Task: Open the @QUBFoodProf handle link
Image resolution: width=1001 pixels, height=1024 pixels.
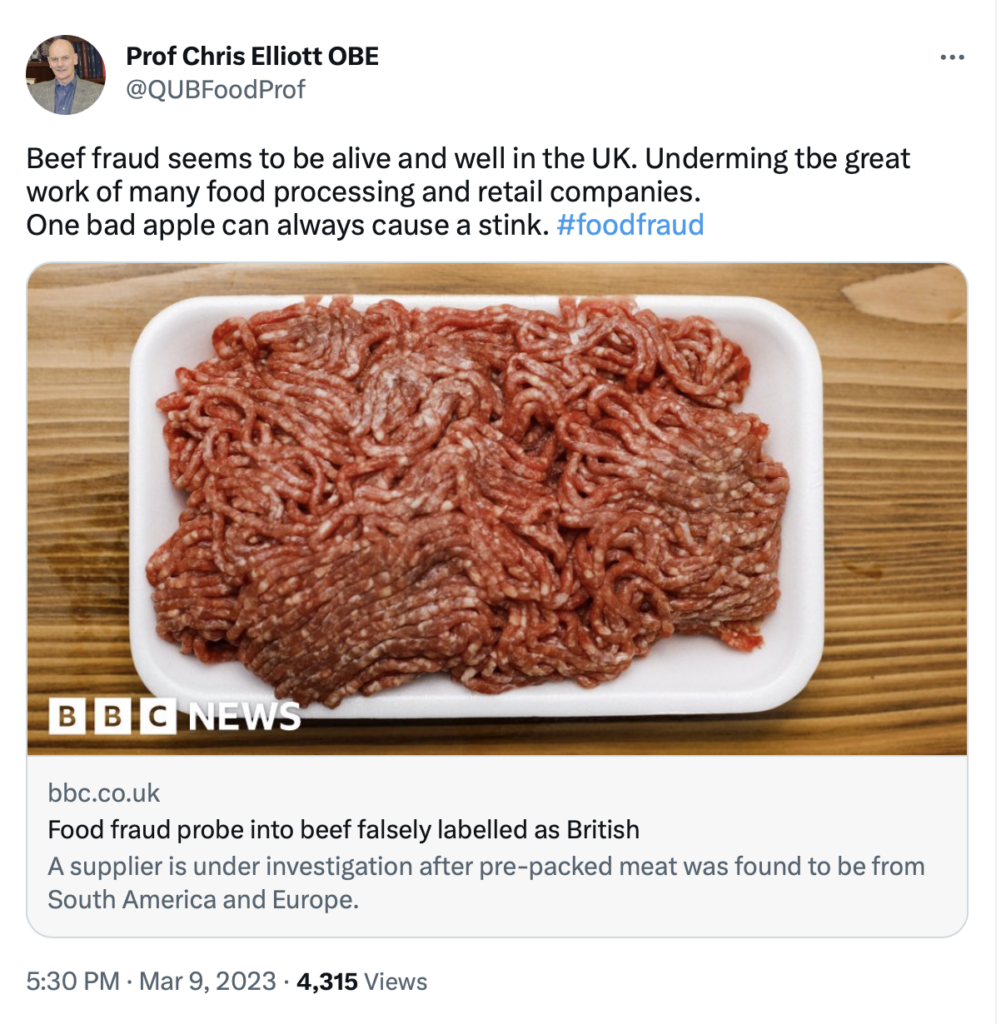Action: 215,90
